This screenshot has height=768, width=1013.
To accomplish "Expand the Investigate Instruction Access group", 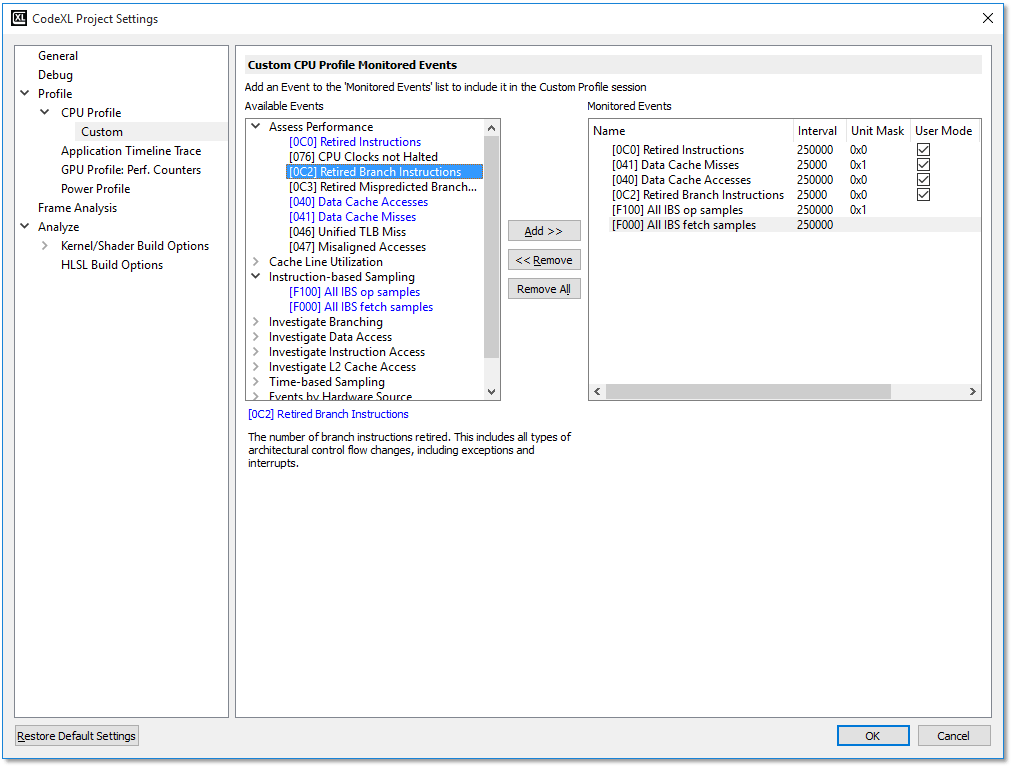I will coord(256,351).
